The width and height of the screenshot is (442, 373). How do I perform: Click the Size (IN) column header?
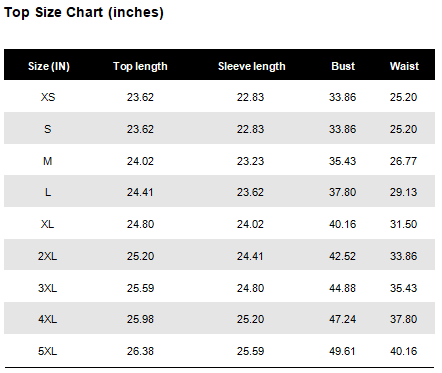click(49, 66)
